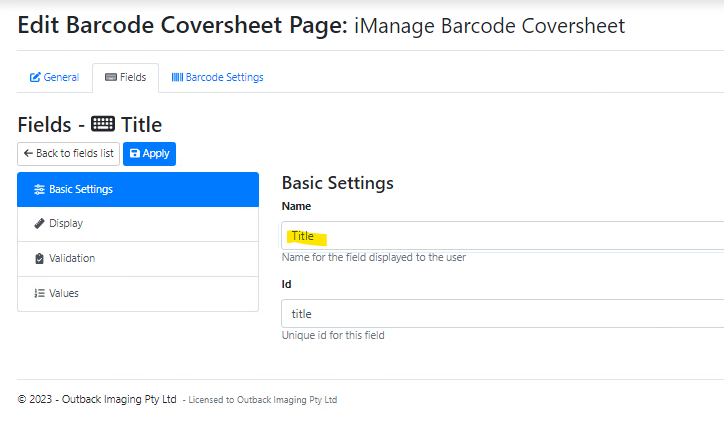Screen dimensions: 724x431
Task: Focus the Name field containing Title
Action: [500, 236]
